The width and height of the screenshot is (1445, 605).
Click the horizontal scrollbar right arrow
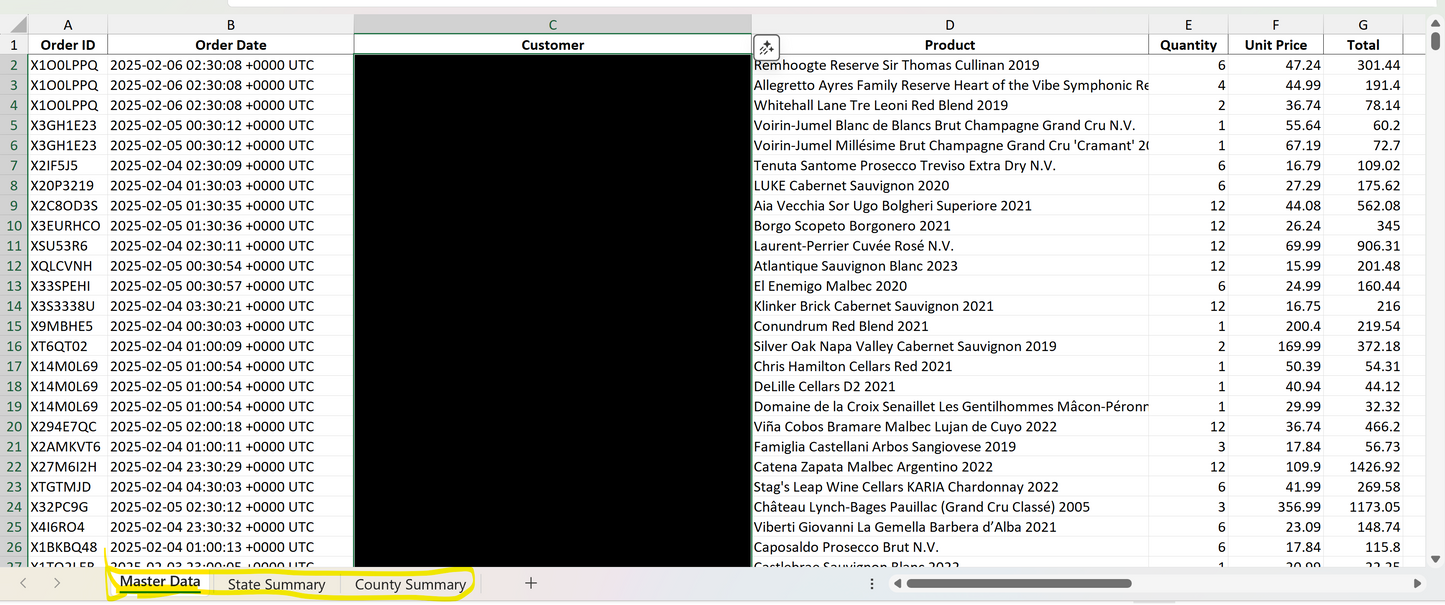(x=1417, y=583)
